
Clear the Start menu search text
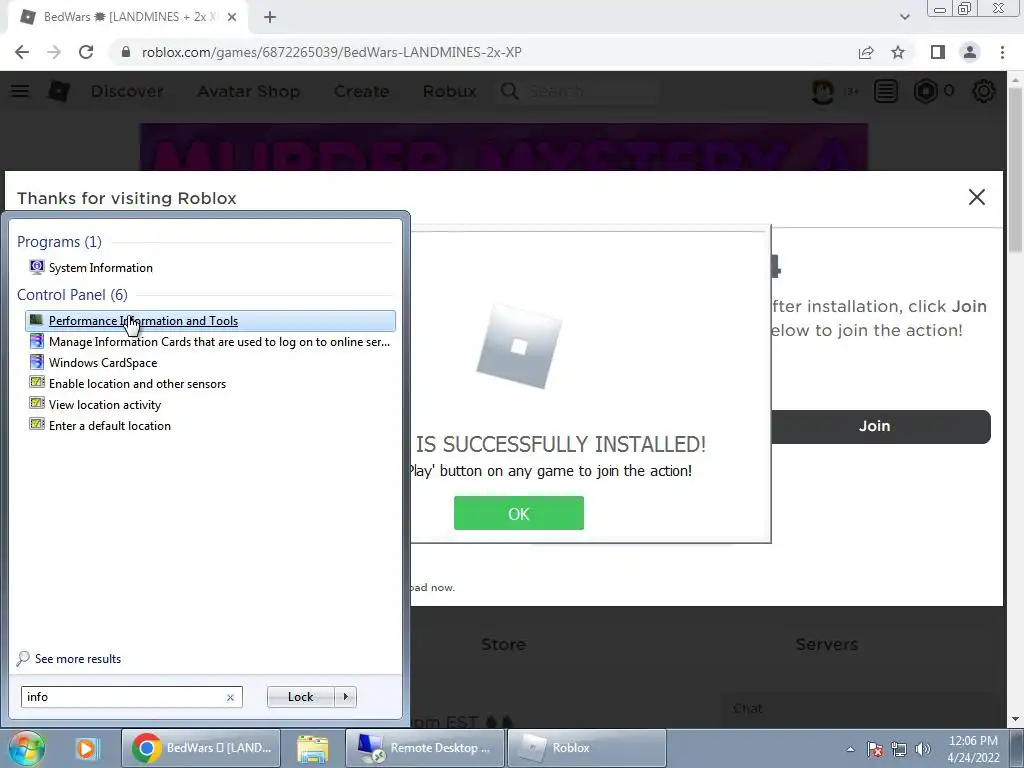pos(230,697)
